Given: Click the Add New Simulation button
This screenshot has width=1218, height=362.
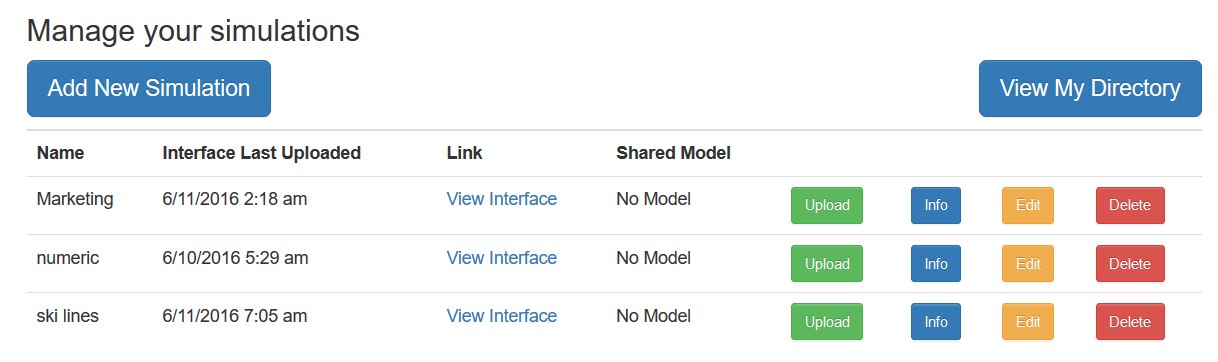Looking at the screenshot, I should pos(149,88).
